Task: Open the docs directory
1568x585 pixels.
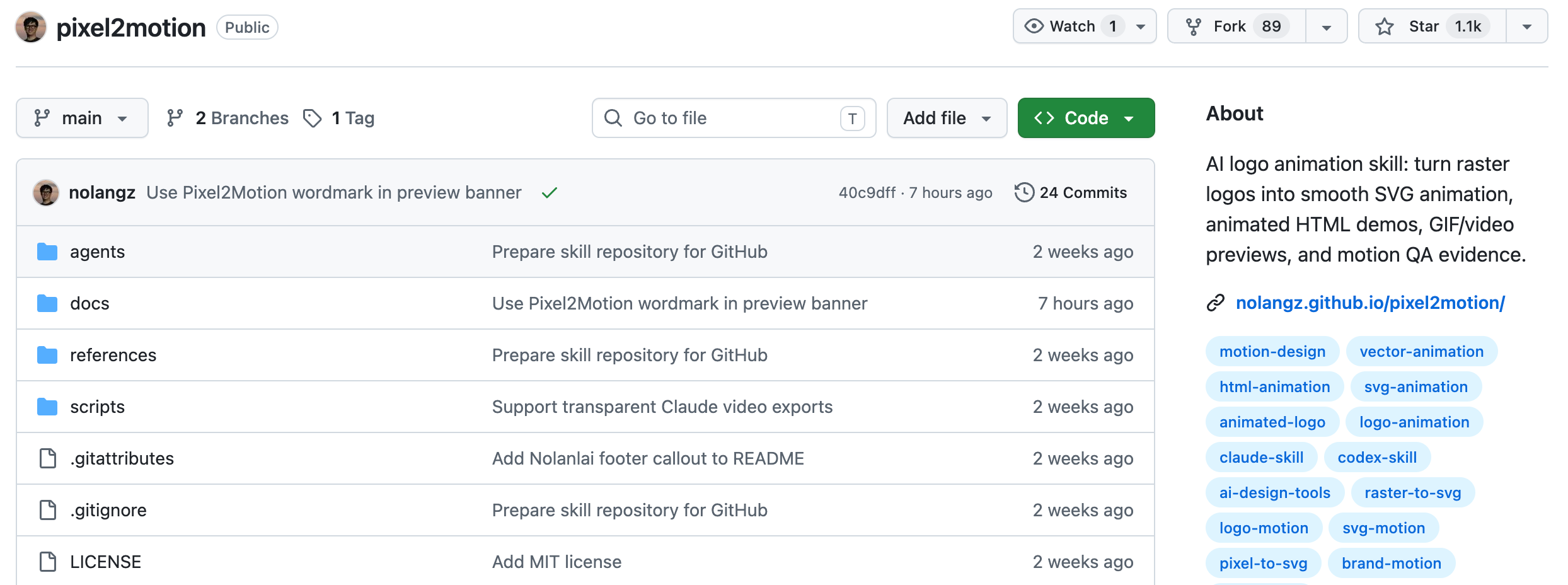Action: [x=89, y=303]
